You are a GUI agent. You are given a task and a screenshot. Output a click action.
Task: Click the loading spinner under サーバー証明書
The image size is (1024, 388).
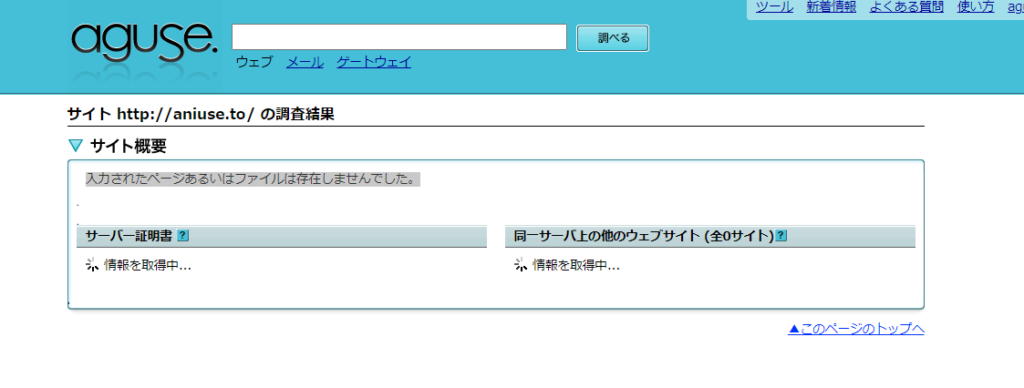point(91,265)
